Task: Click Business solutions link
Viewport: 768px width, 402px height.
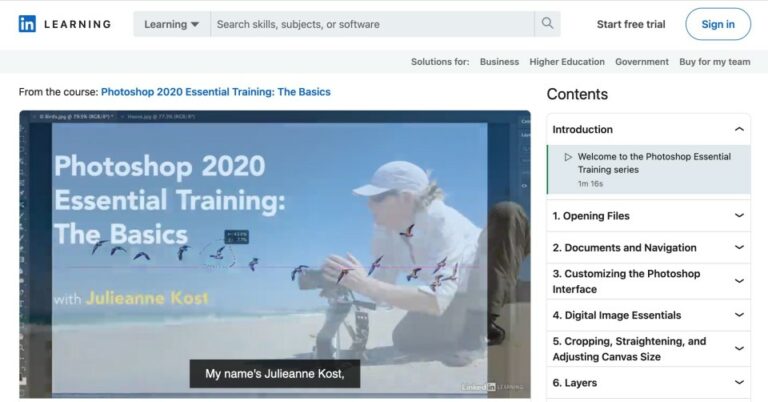Action: tap(499, 62)
